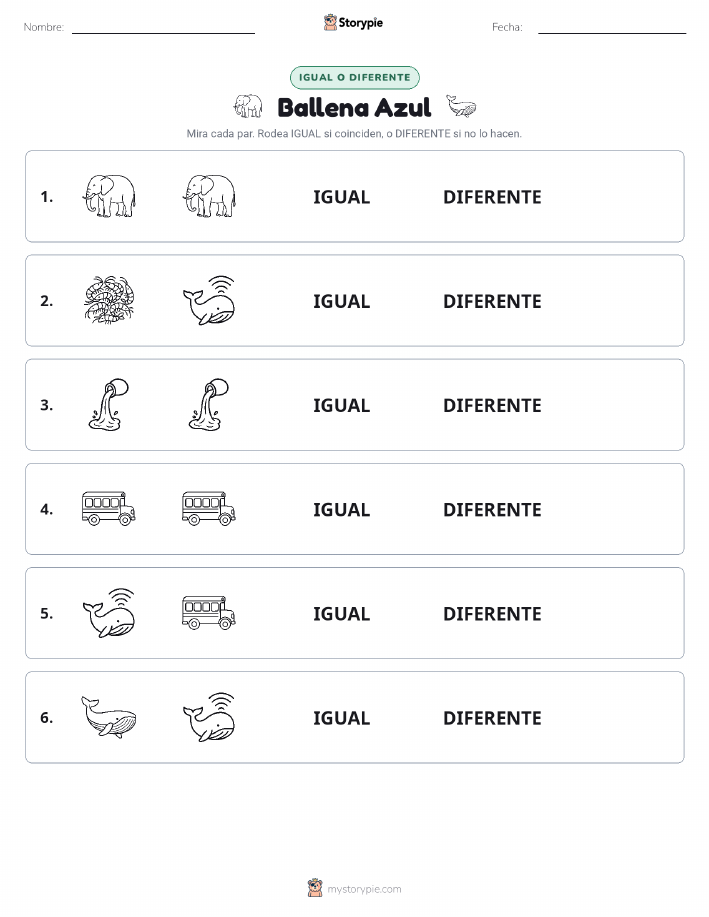Click the second school bus in row 4
This screenshot has height=917, width=709.
[209, 508]
